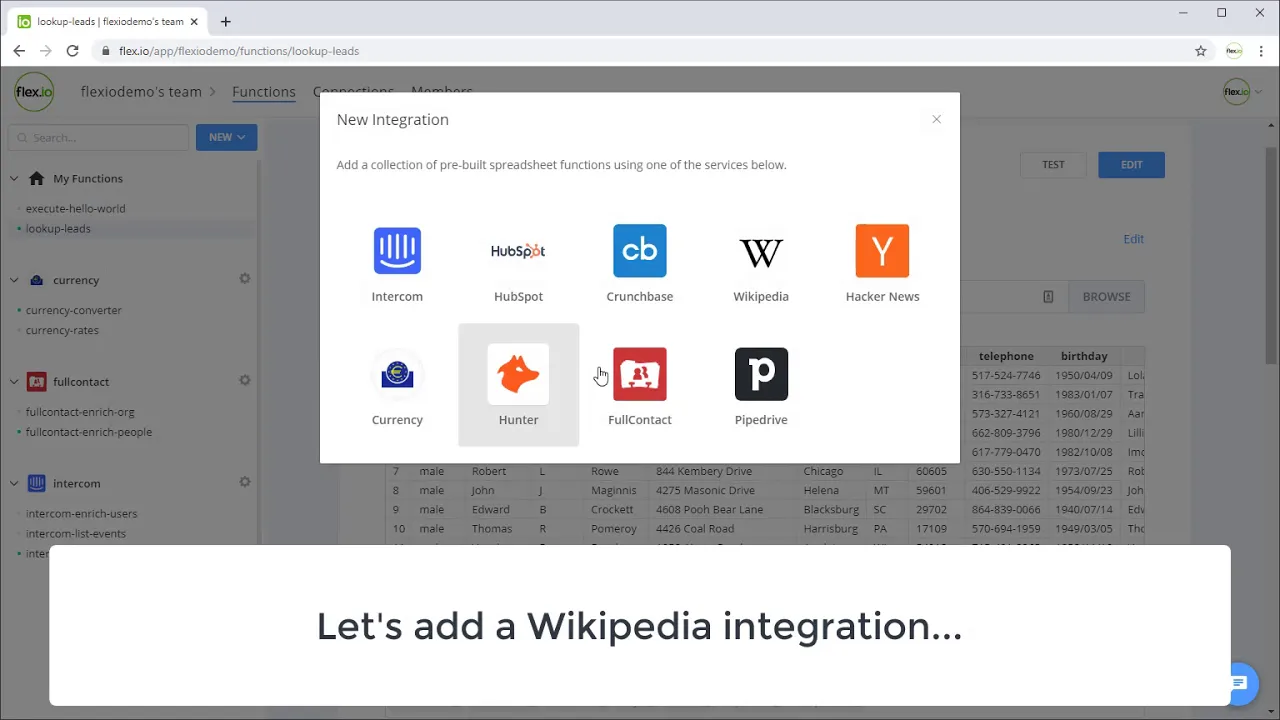Click the currency sidebar icon
Viewport: 1280px width, 720px height.
pyautogui.click(x=37, y=280)
